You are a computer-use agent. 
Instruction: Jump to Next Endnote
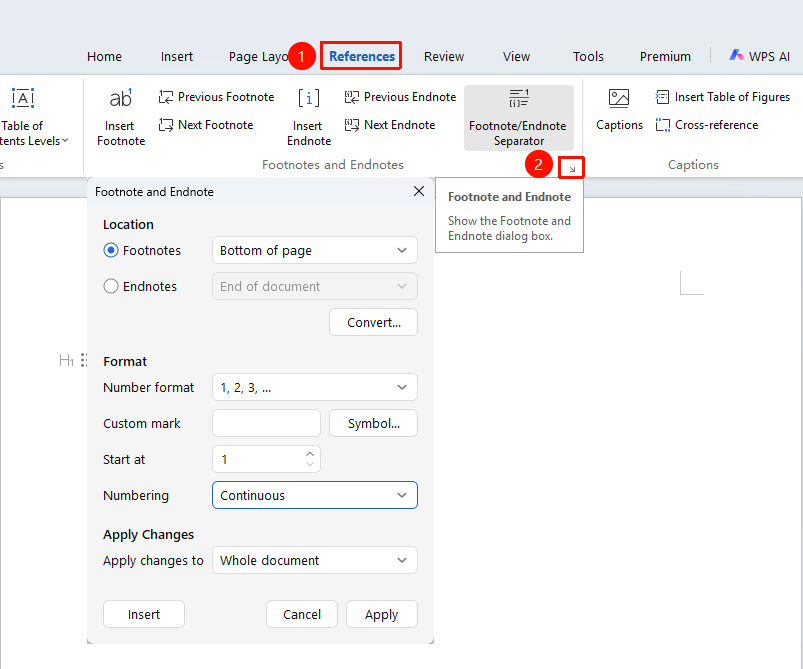390,124
